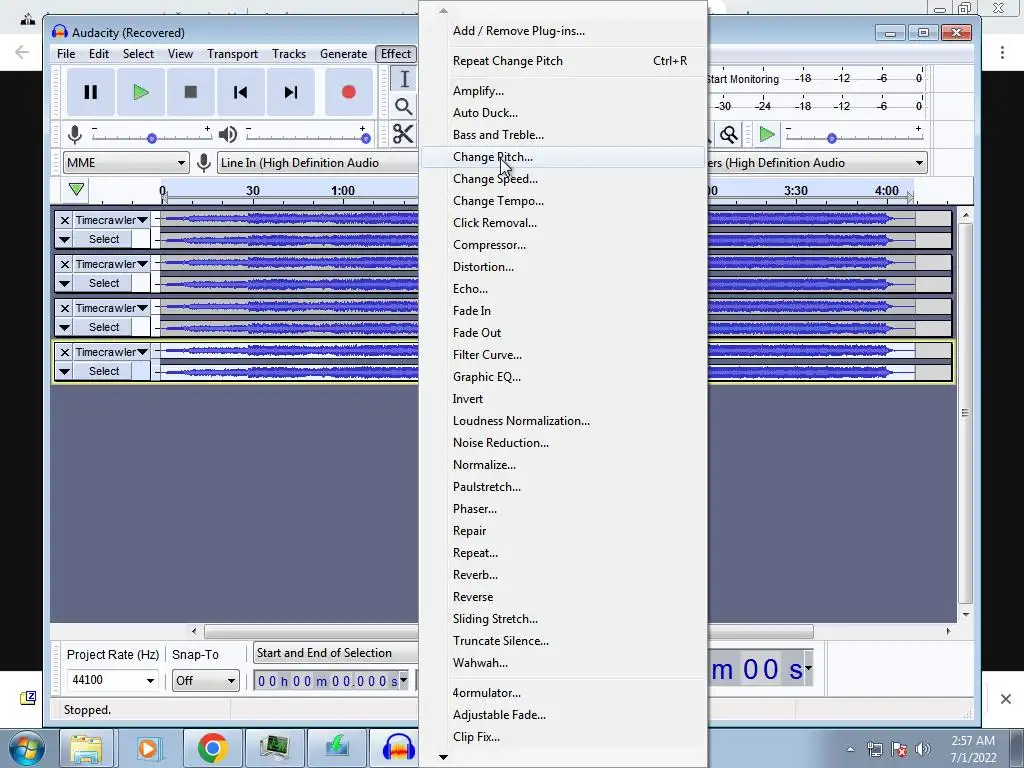The height and width of the screenshot is (768, 1024).
Task: Close the fourth Timecrawler track
Action: pyautogui.click(x=65, y=352)
